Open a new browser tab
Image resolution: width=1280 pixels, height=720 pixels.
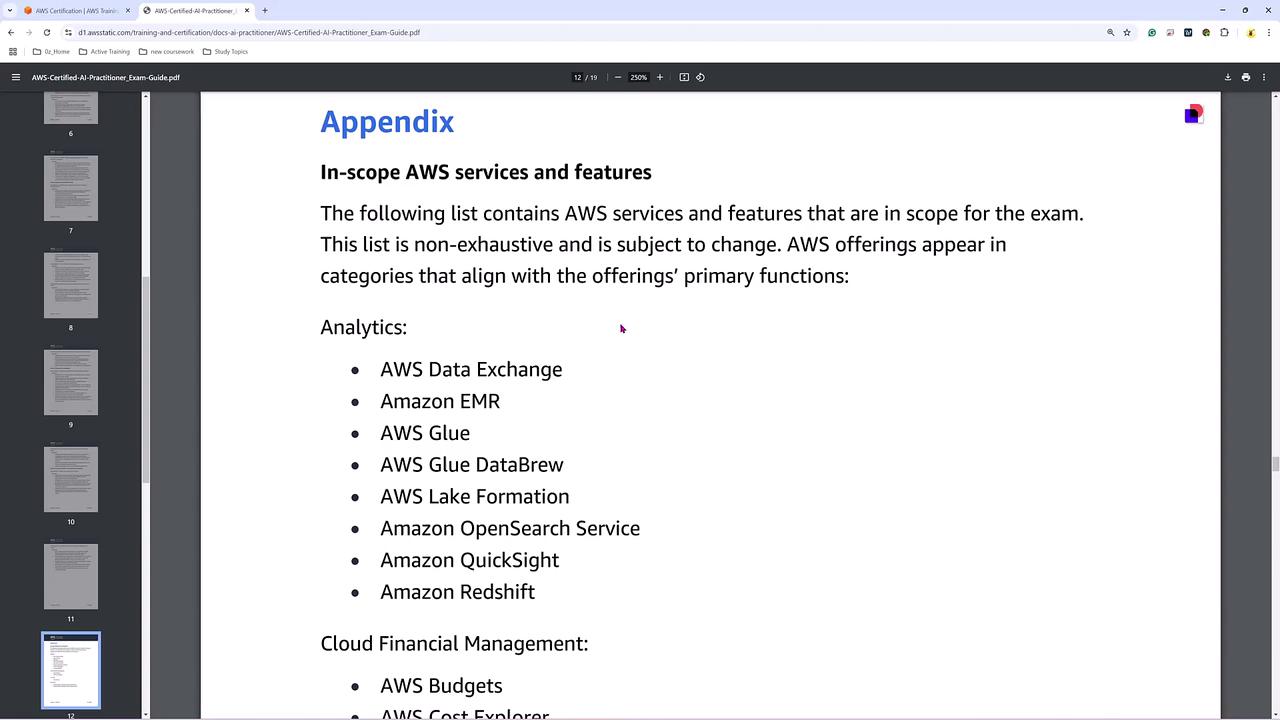coord(265,10)
